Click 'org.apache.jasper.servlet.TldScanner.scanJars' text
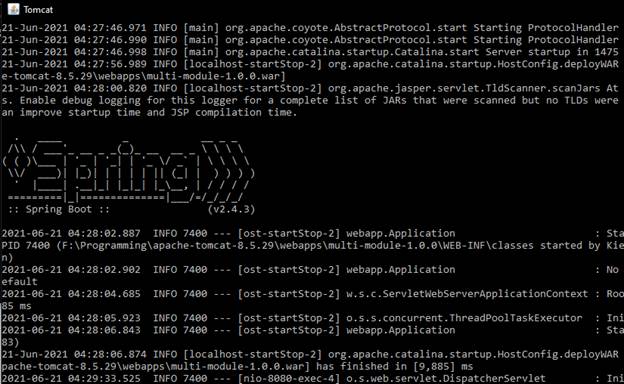The image size is (624, 384). click(464, 88)
